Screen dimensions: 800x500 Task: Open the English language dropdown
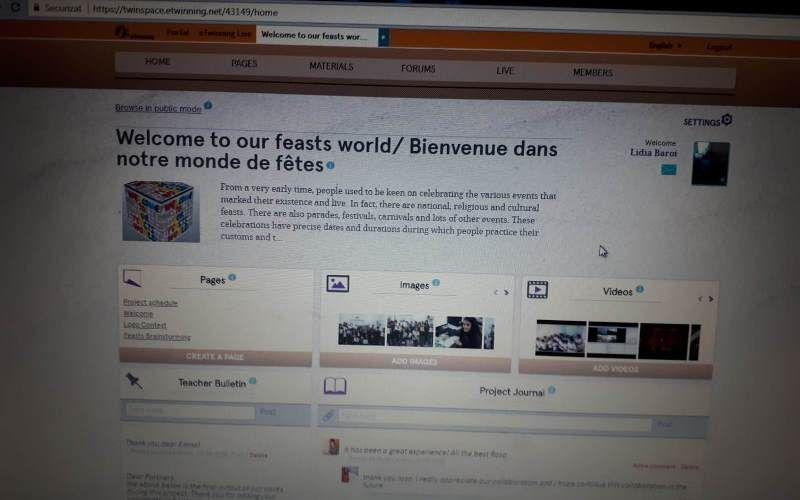(x=665, y=45)
